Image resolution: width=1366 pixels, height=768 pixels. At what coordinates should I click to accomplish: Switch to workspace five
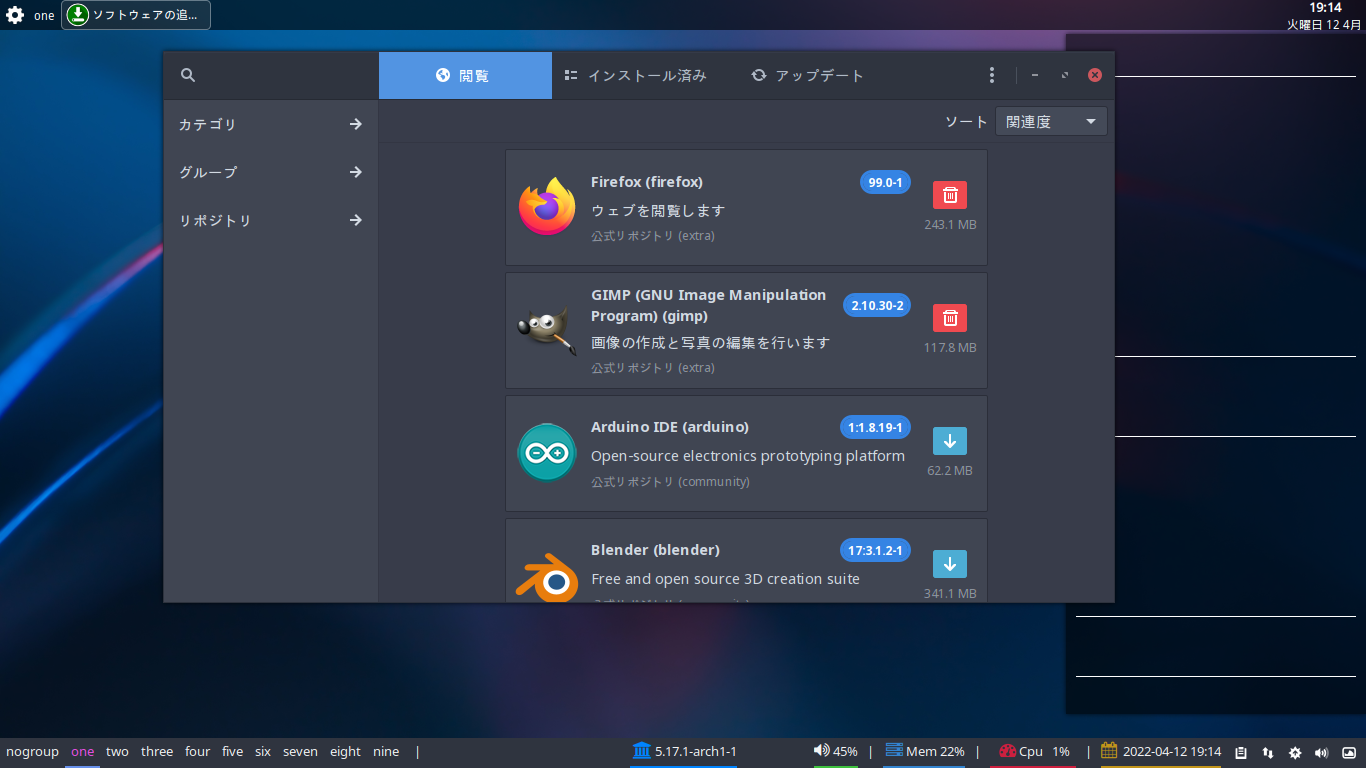232,752
